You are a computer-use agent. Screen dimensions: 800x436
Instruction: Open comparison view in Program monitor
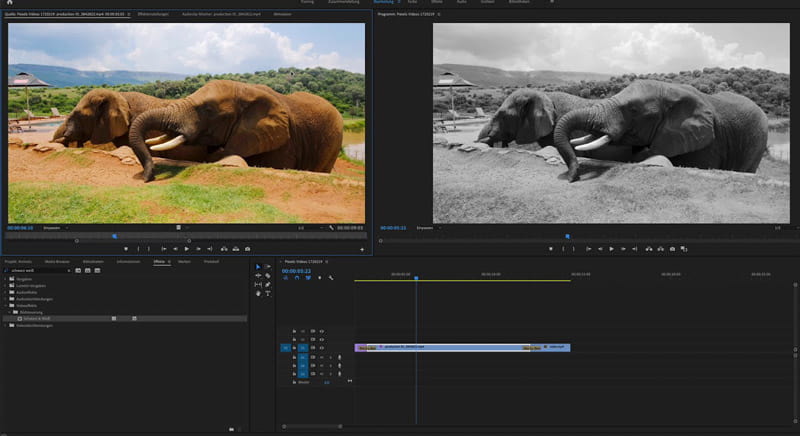(x=684, y=249)
